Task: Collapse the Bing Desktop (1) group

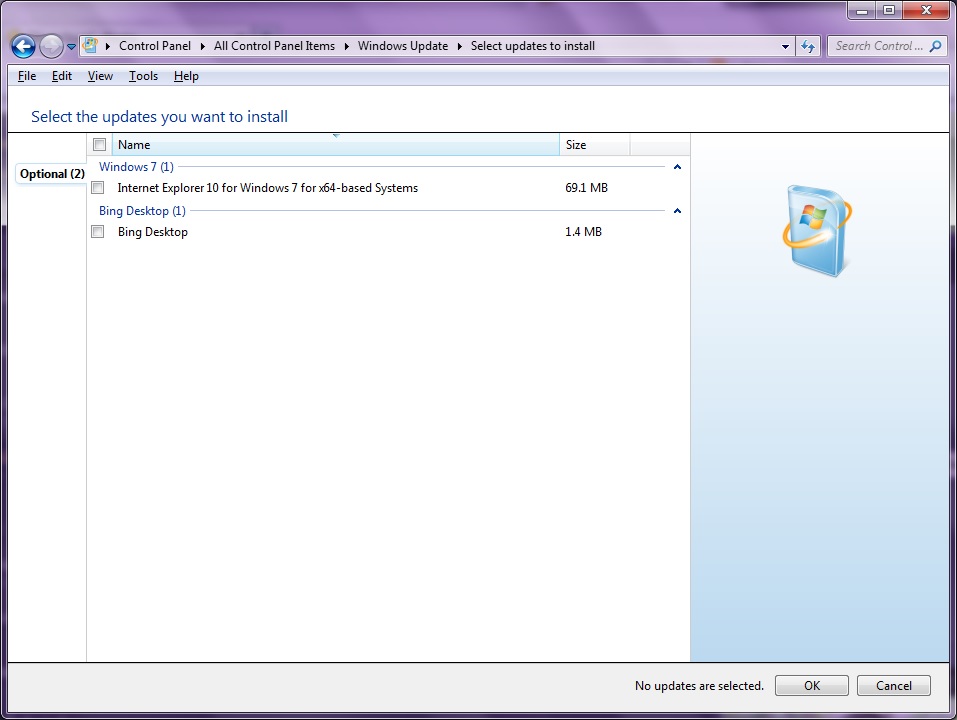Action: 677,211
